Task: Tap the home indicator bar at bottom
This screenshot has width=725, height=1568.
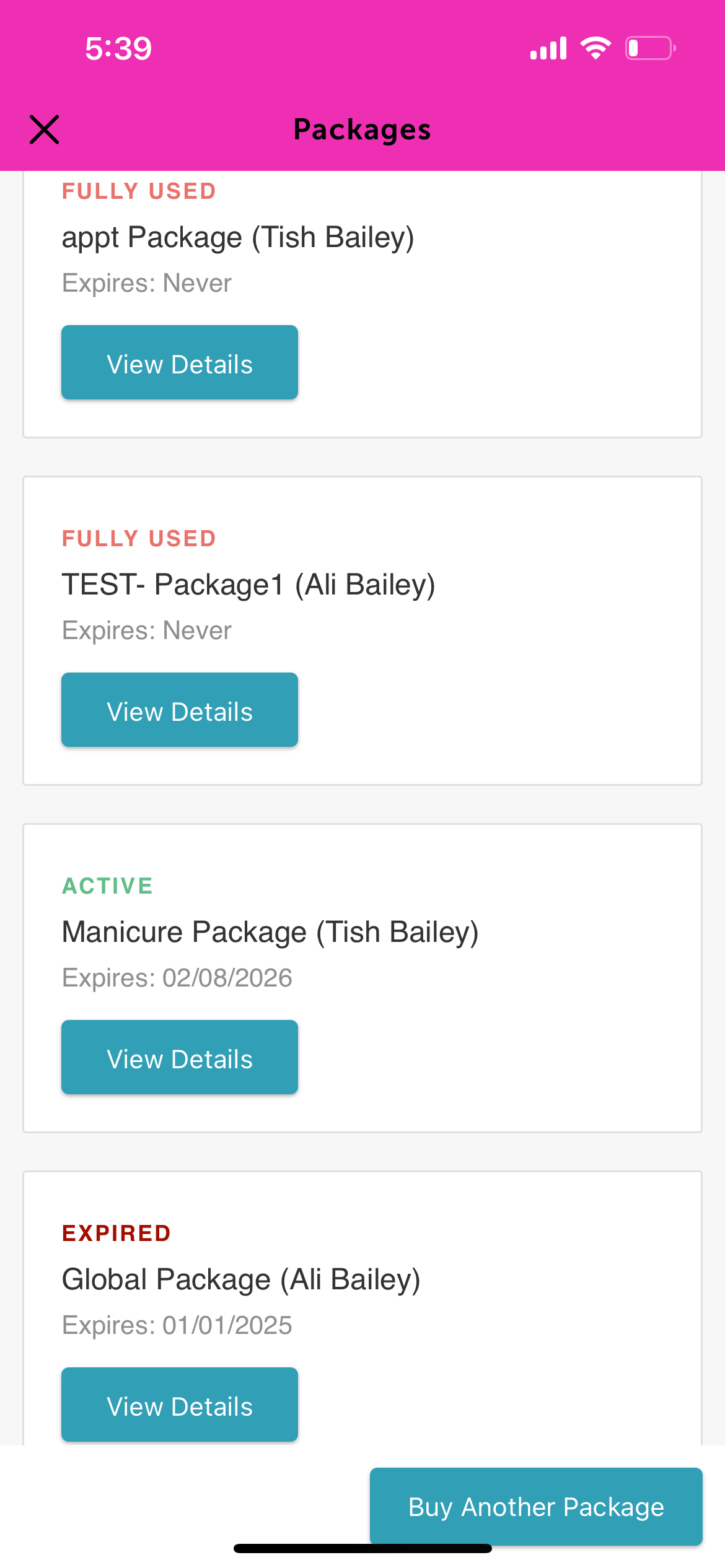Action: (362, 1549)
